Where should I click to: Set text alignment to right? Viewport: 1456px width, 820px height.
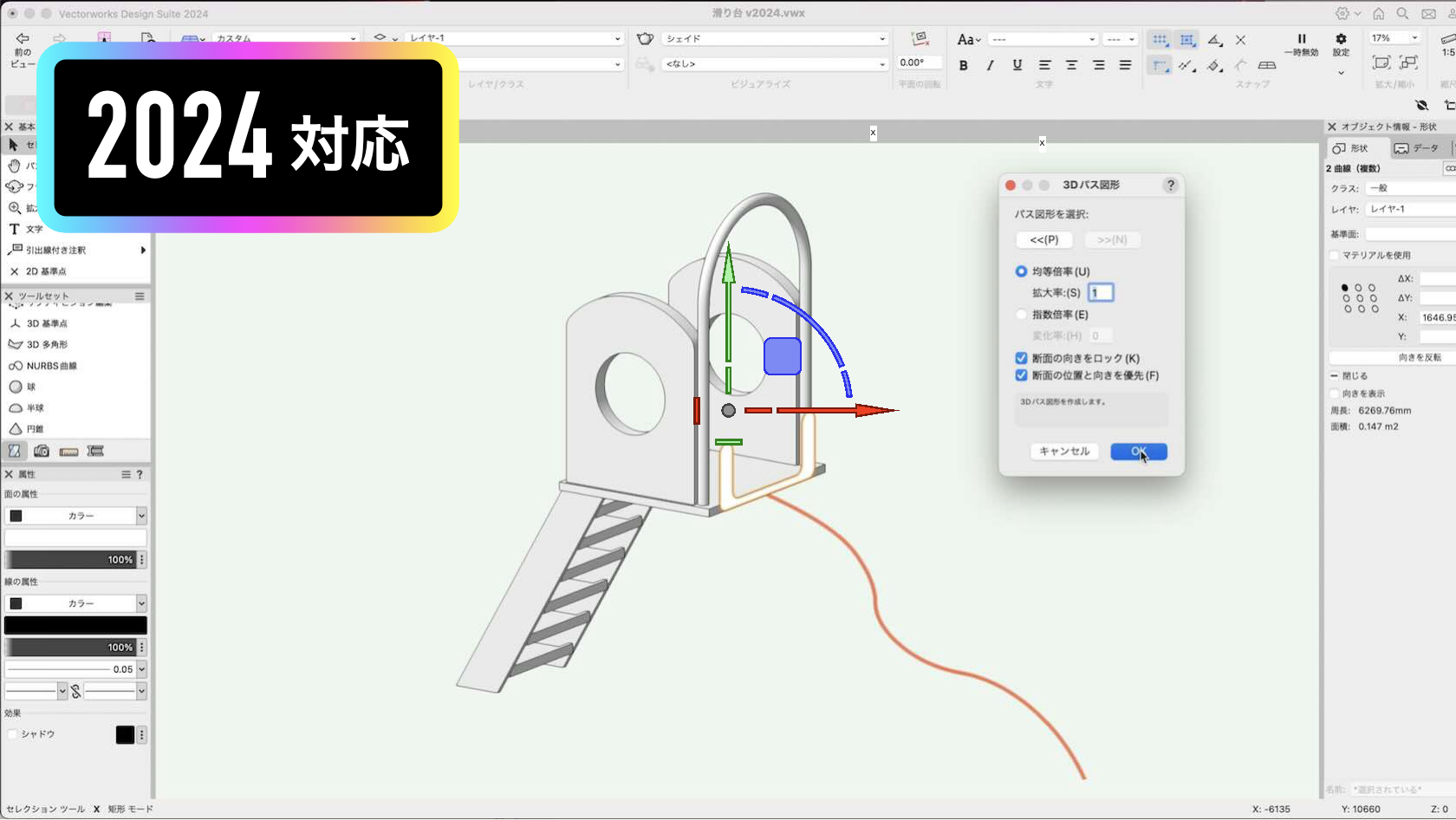click(x=1098, y=65)
